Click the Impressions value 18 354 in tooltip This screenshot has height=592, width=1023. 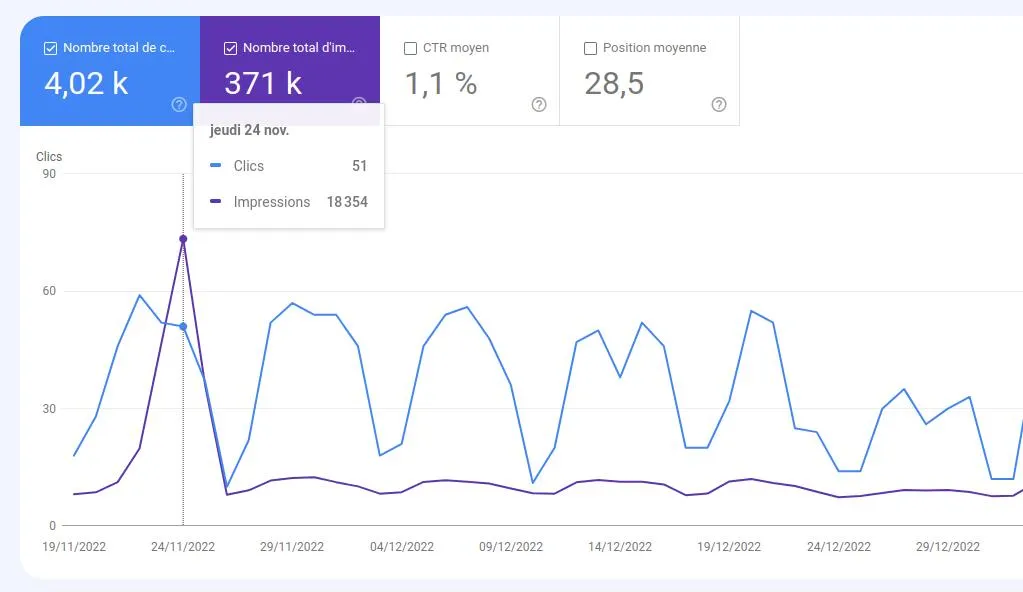pyautogui.click(x=350, y=201)
